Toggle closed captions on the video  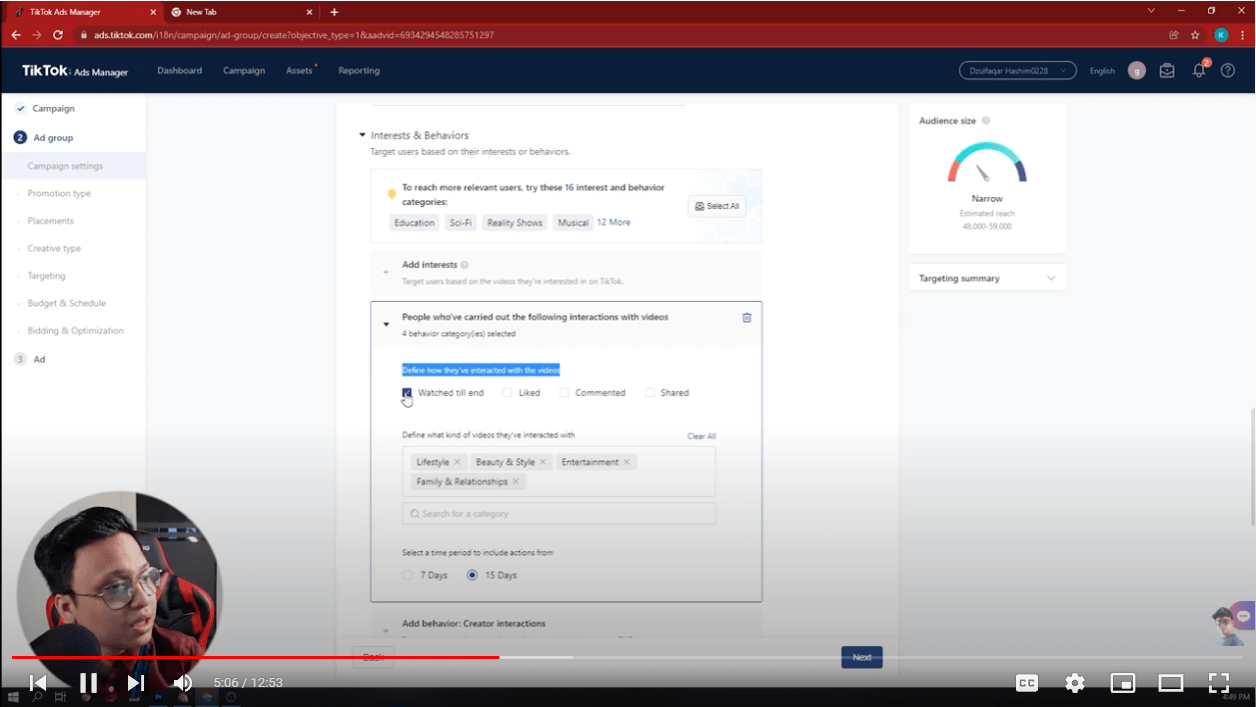[1026, 683]
